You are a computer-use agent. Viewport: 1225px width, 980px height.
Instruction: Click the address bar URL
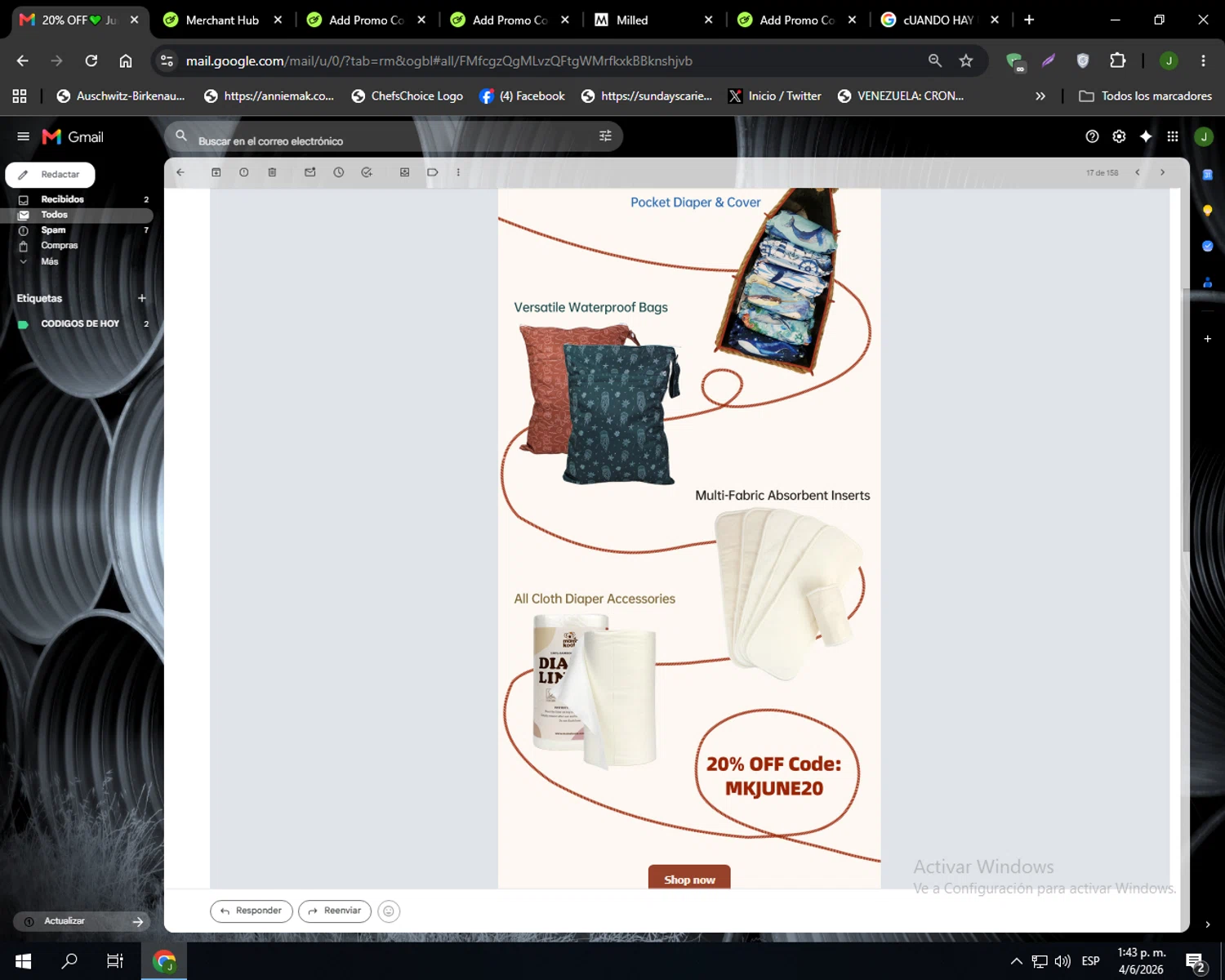click(x=439, y=60)
